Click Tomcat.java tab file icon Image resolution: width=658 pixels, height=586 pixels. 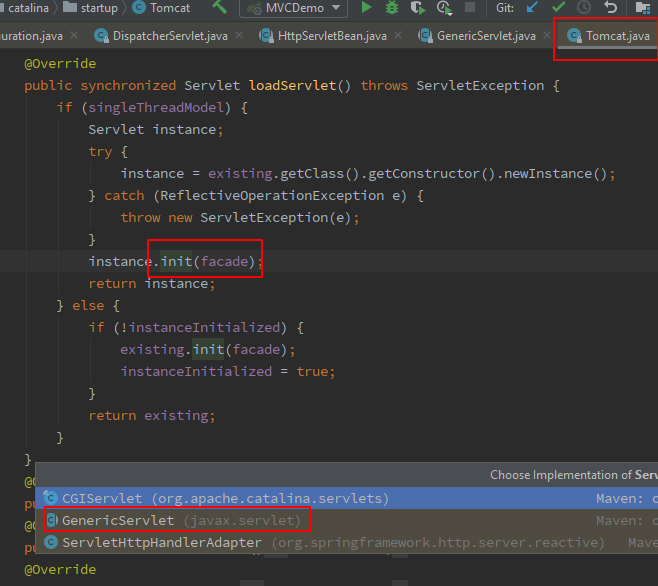(x=574, y=36)
